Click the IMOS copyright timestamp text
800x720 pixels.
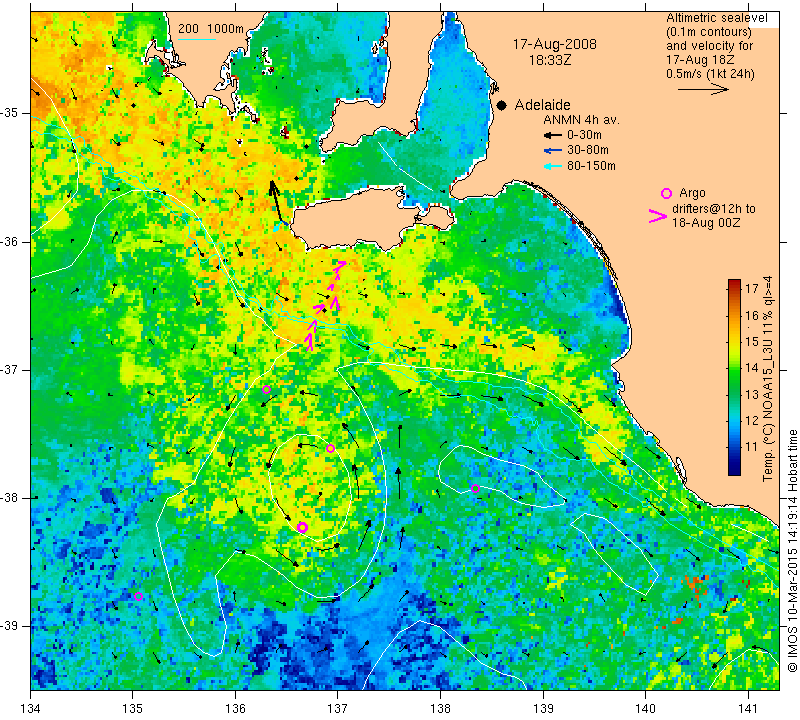click(792, 551)
